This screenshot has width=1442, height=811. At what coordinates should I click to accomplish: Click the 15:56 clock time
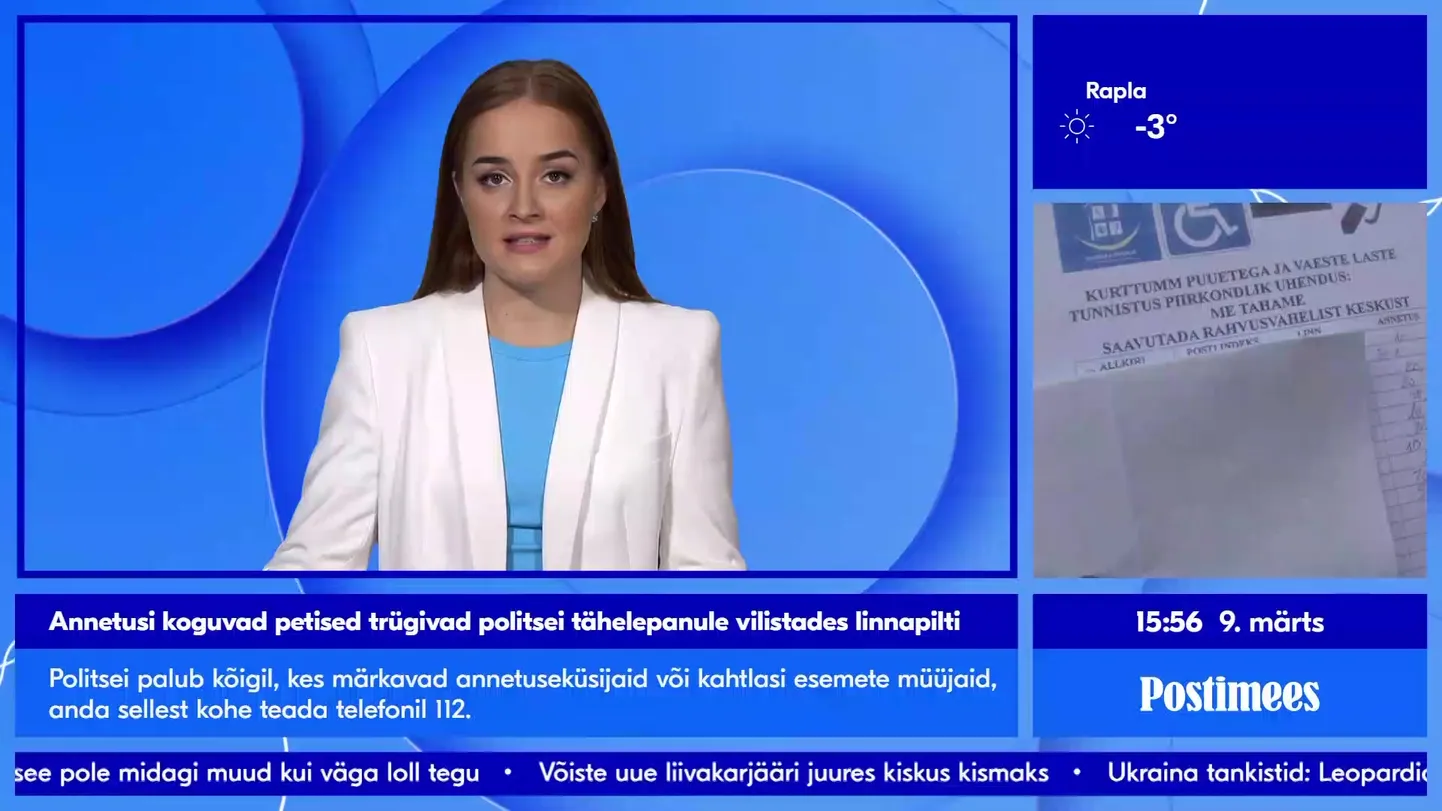[x=1168, y=622]
